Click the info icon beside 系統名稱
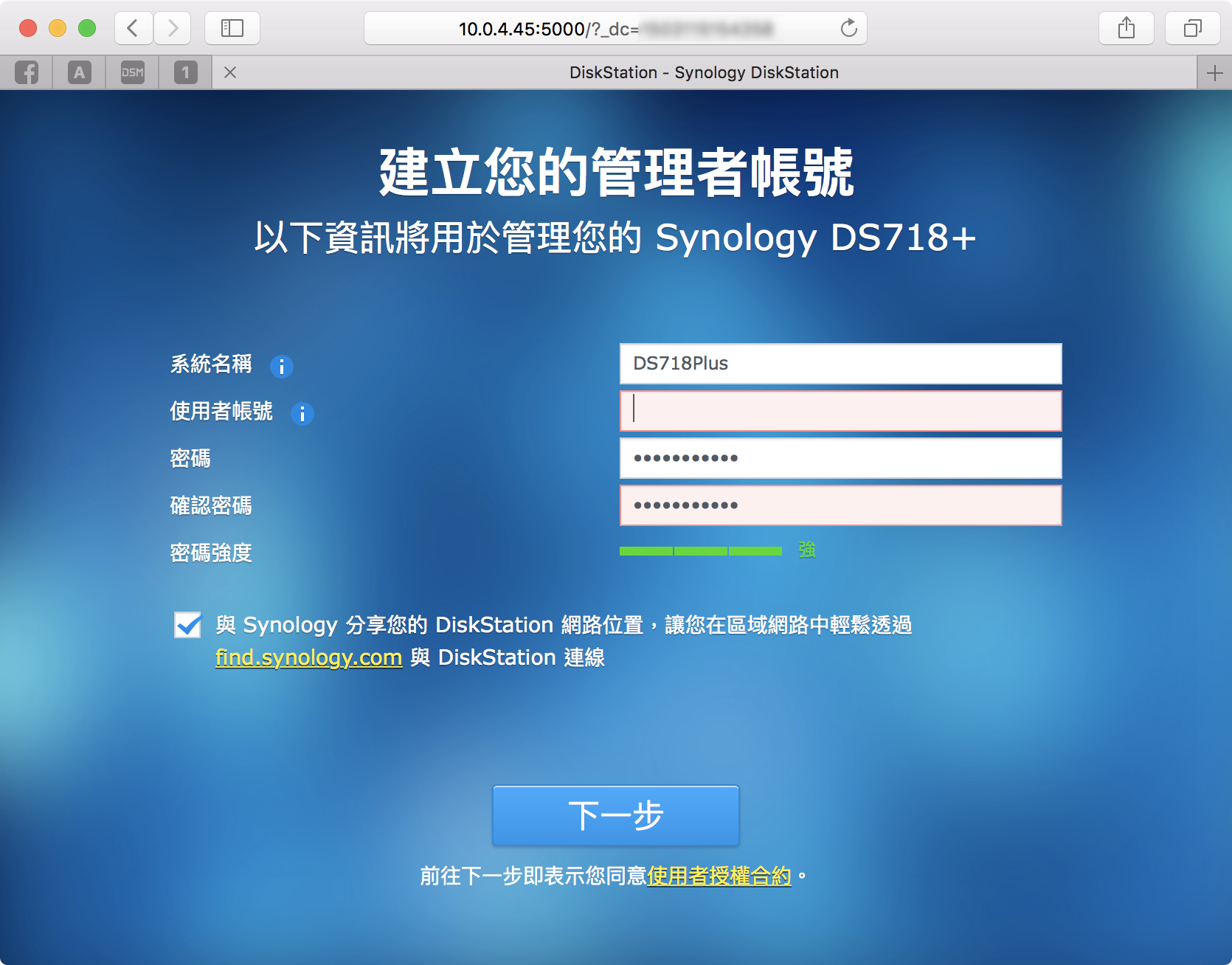Viewport: 1232px width, 965px height. click(x=281, y=366)
